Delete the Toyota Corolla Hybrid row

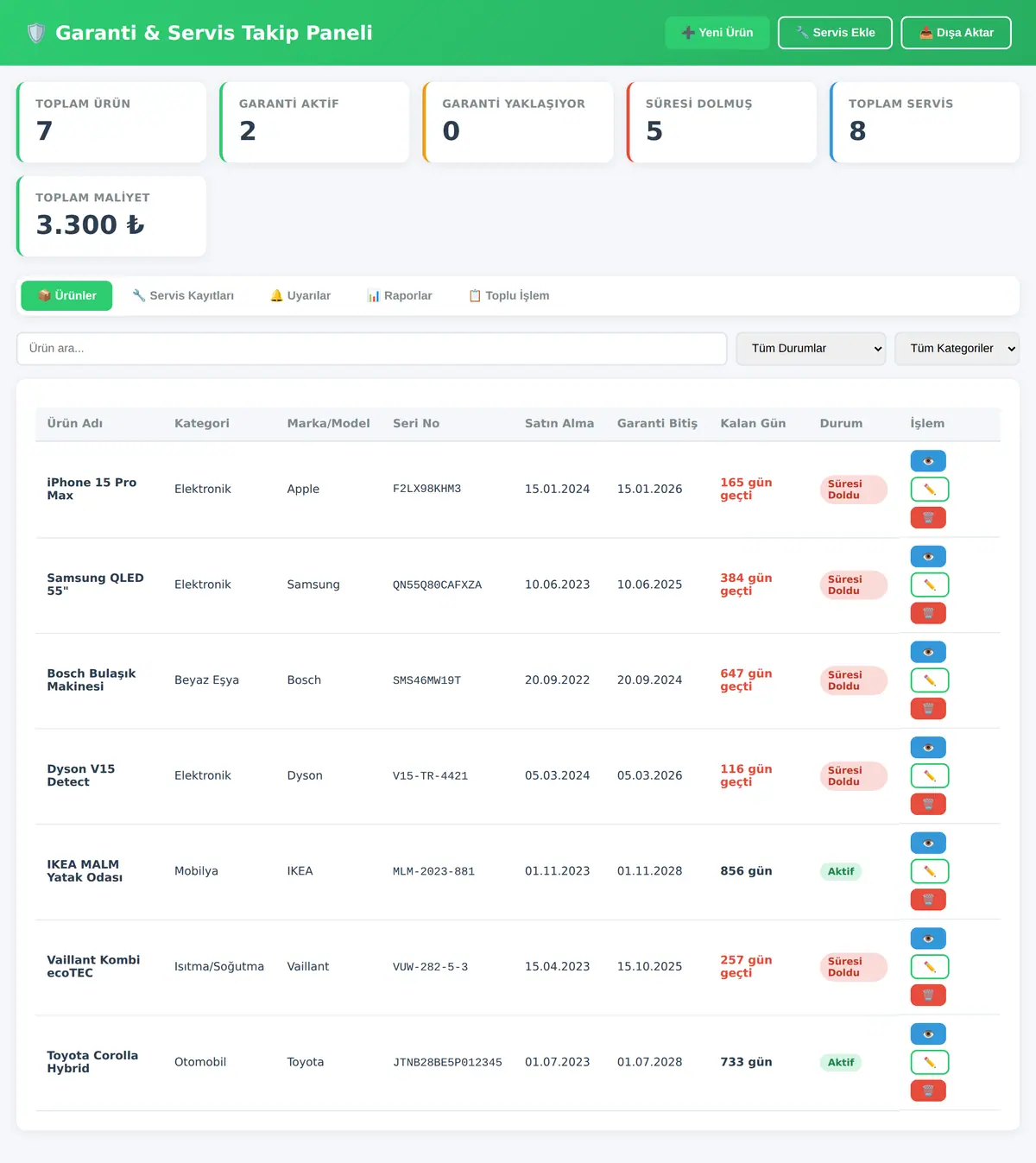pyautogui.click(x=928, y=1090)
